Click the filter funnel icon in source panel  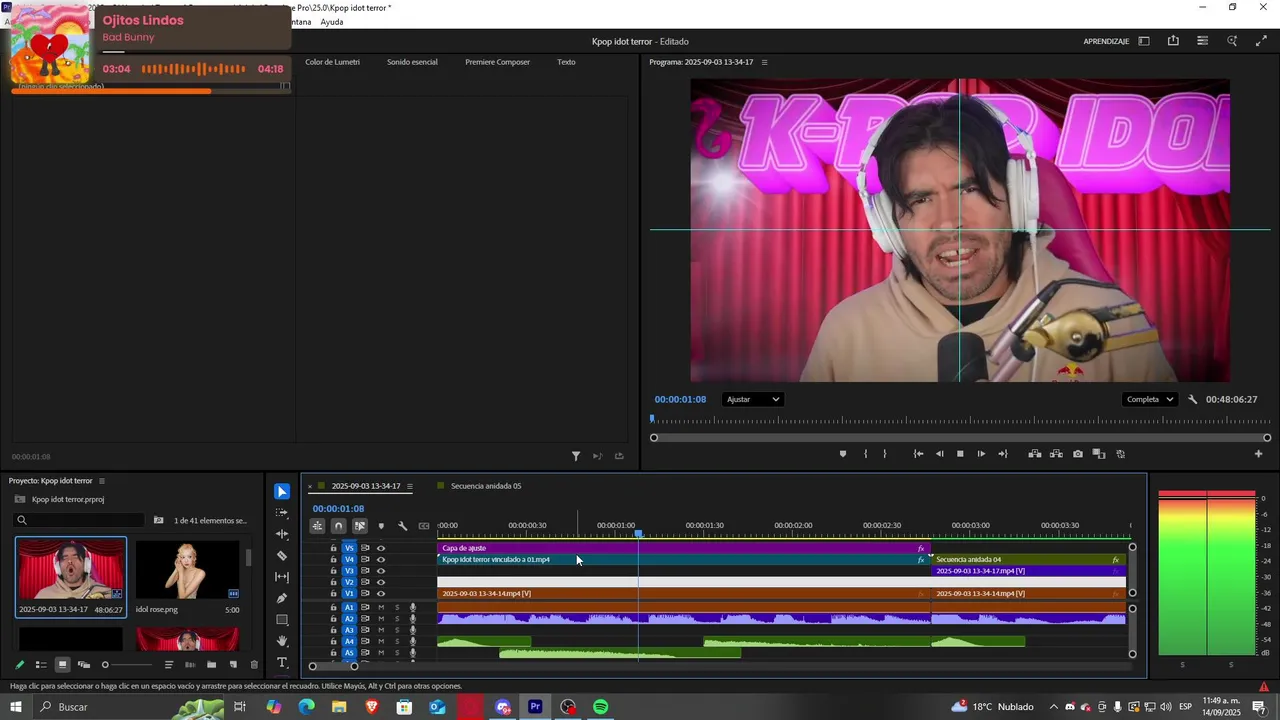tap(576, 456)
